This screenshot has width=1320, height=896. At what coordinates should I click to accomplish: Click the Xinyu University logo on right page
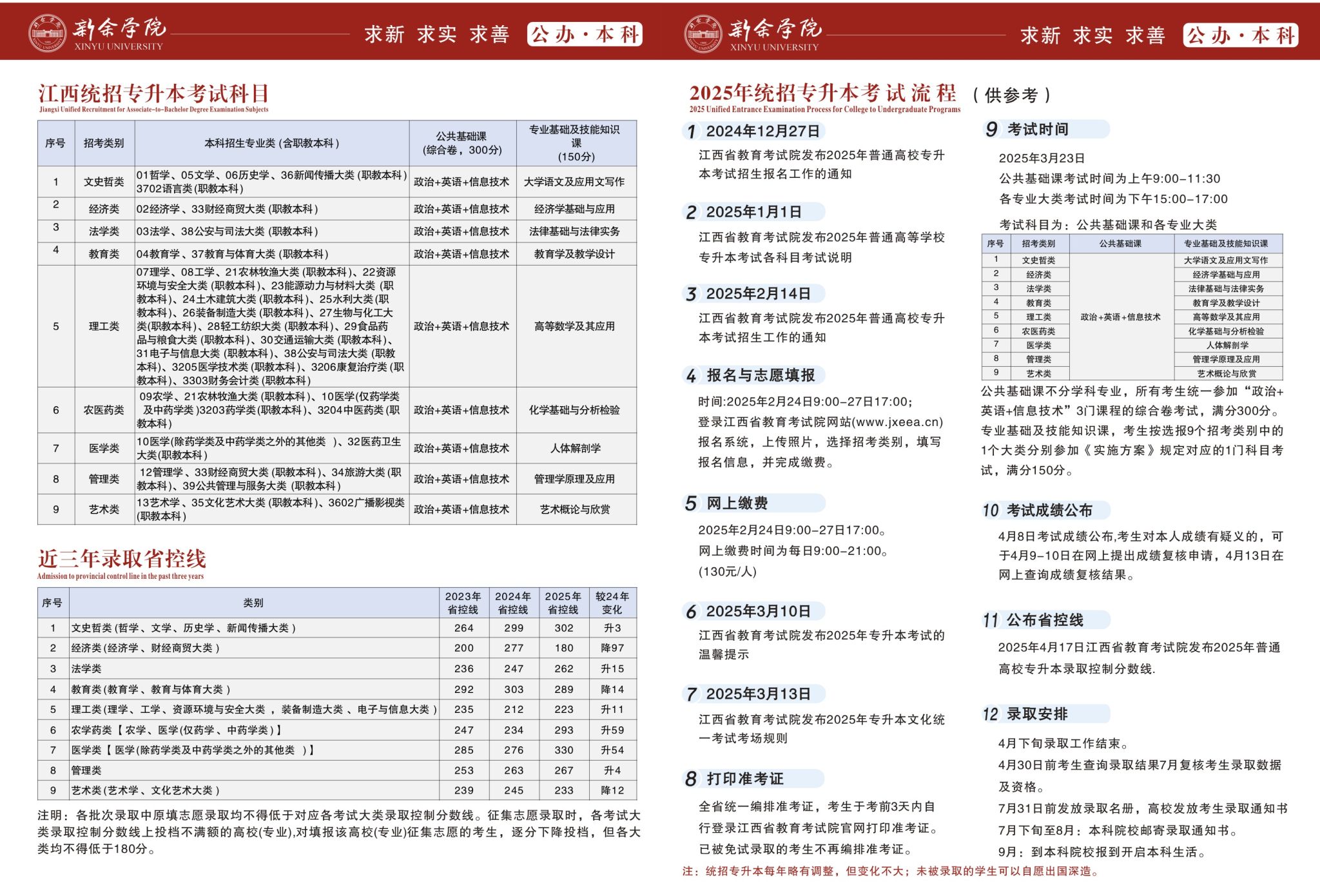703,34
